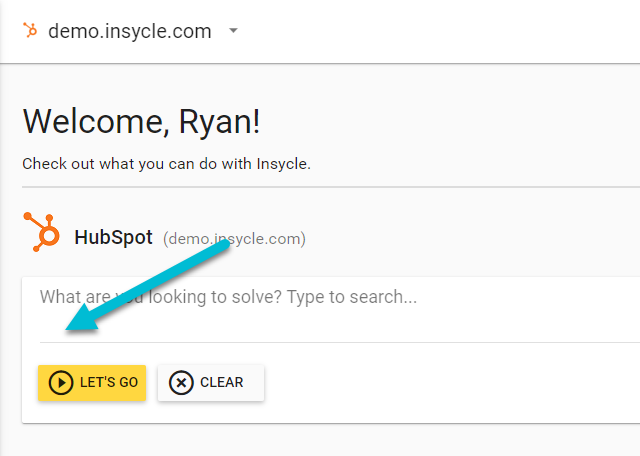Click the 'Welcome, Ryan!' heading
640x456 pixels.
[x=141, y=122]
